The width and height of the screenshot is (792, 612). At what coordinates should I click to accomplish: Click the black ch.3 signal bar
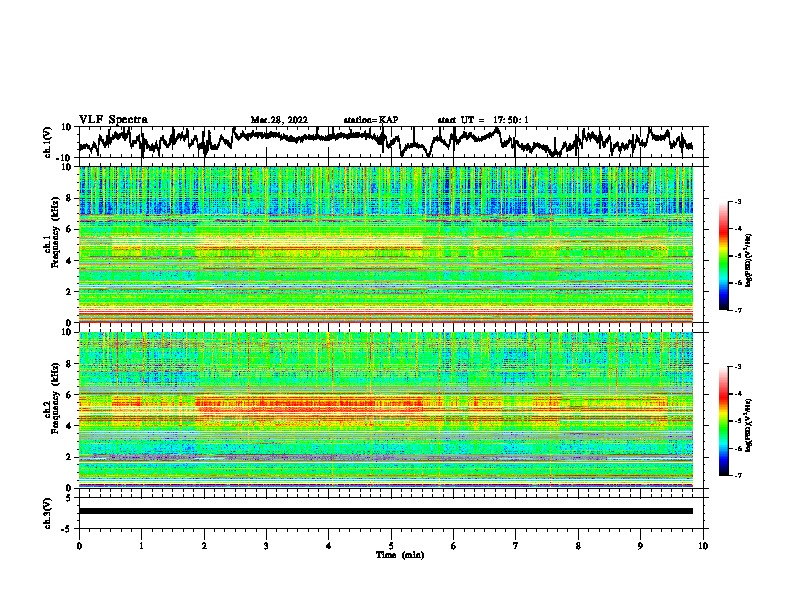click(x=385, y=511)
